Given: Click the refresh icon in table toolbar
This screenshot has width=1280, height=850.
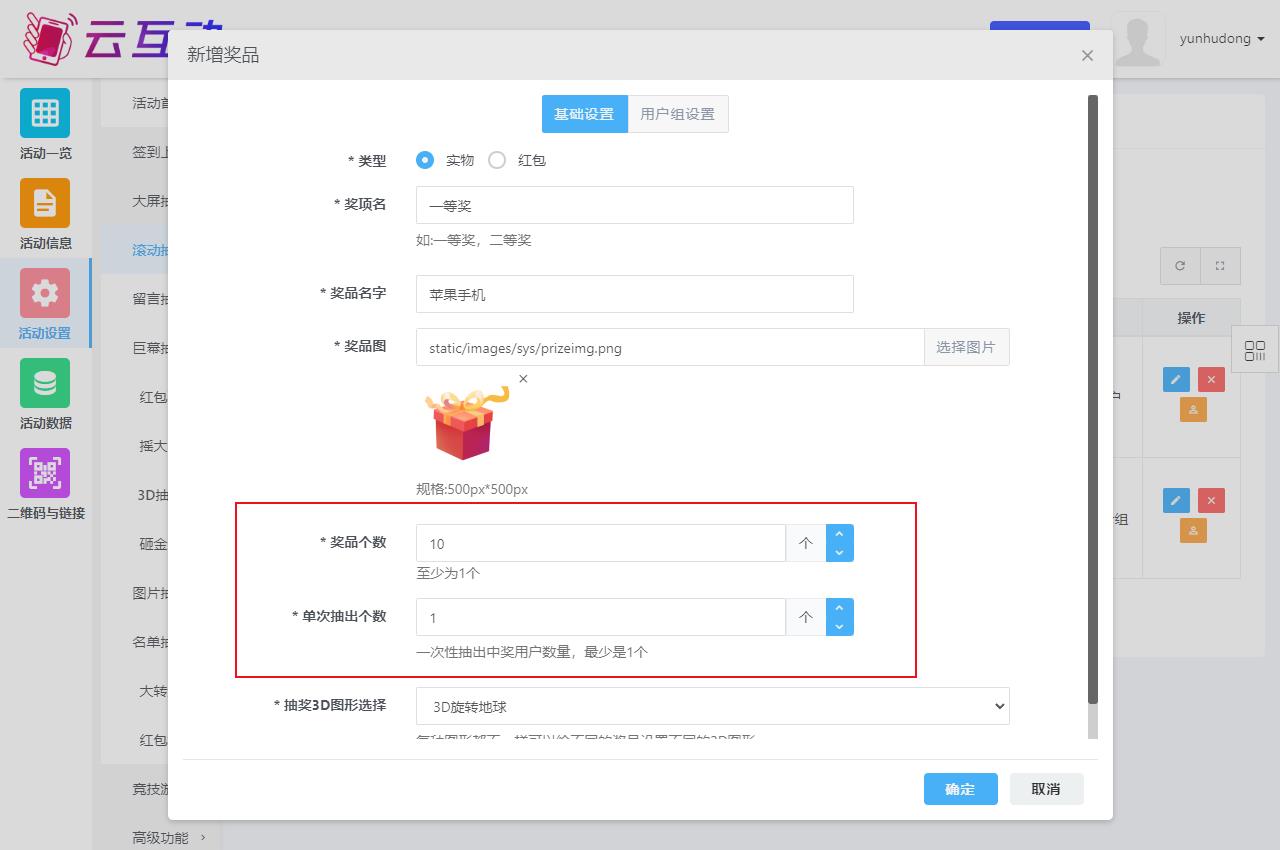Looking at the screenshot, I should point(1180,266).
